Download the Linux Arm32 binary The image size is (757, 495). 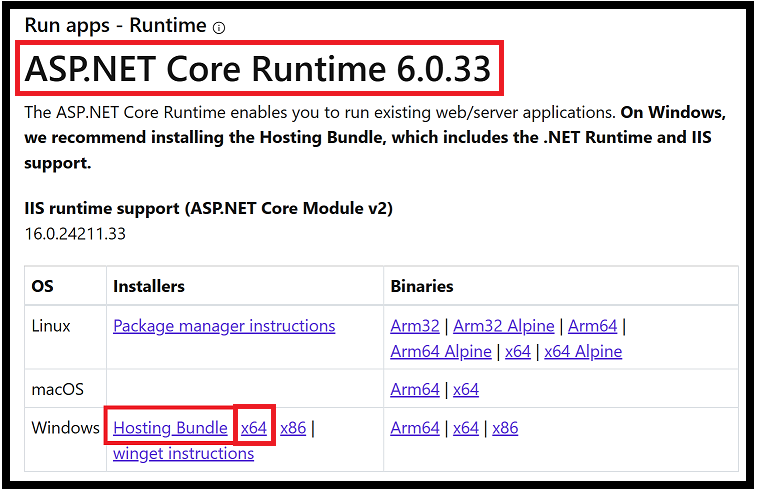[415, 326]
